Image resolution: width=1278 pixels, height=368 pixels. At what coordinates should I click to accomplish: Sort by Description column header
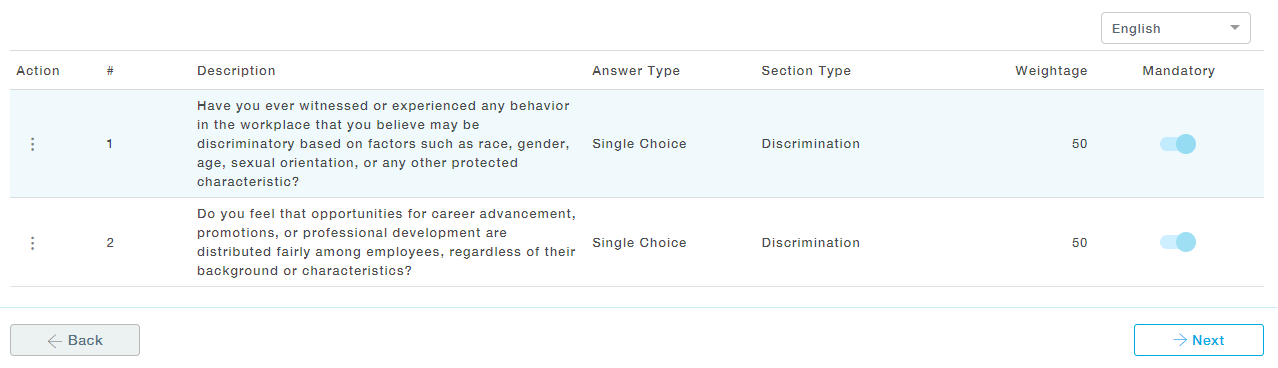pyautogui.click(x=236, y=71)
